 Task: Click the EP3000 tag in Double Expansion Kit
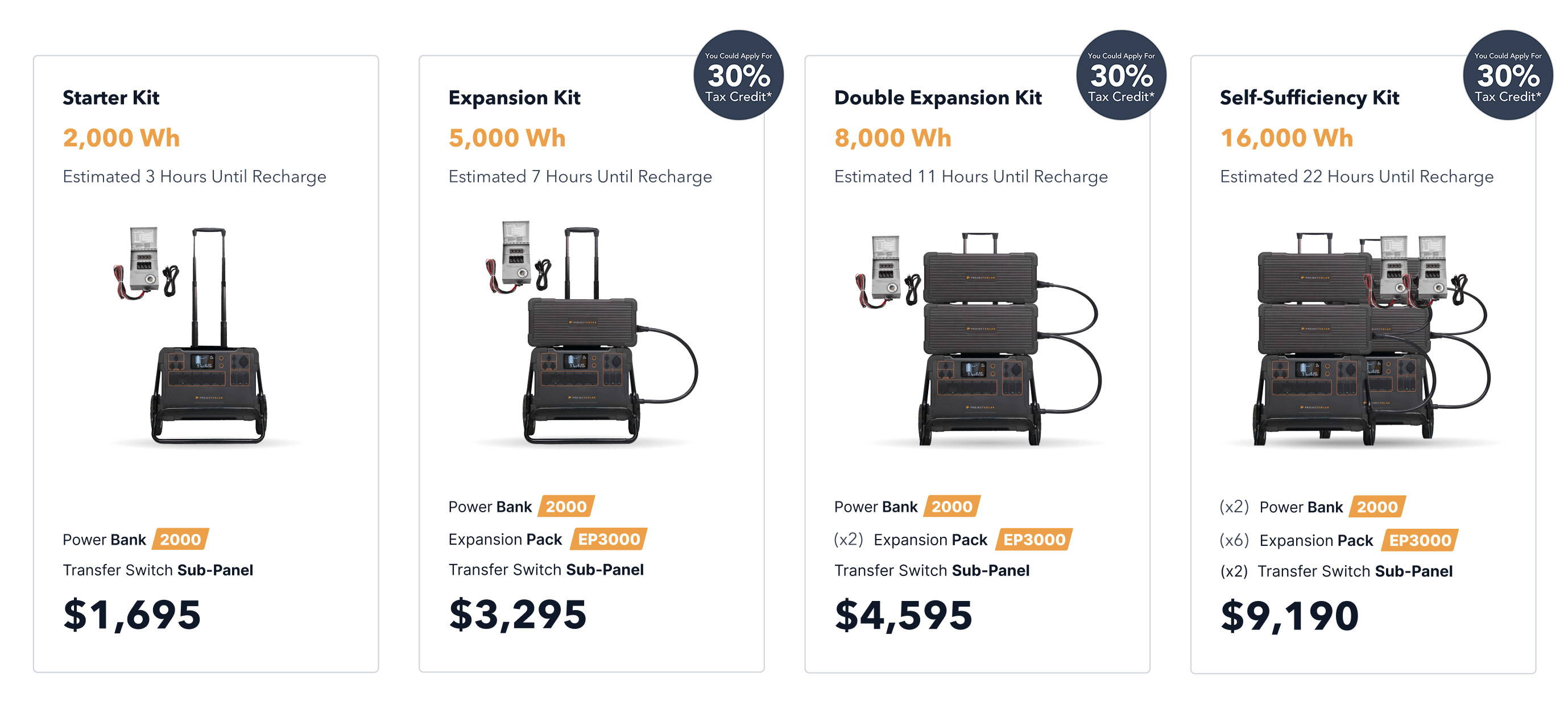point(1034,539)
